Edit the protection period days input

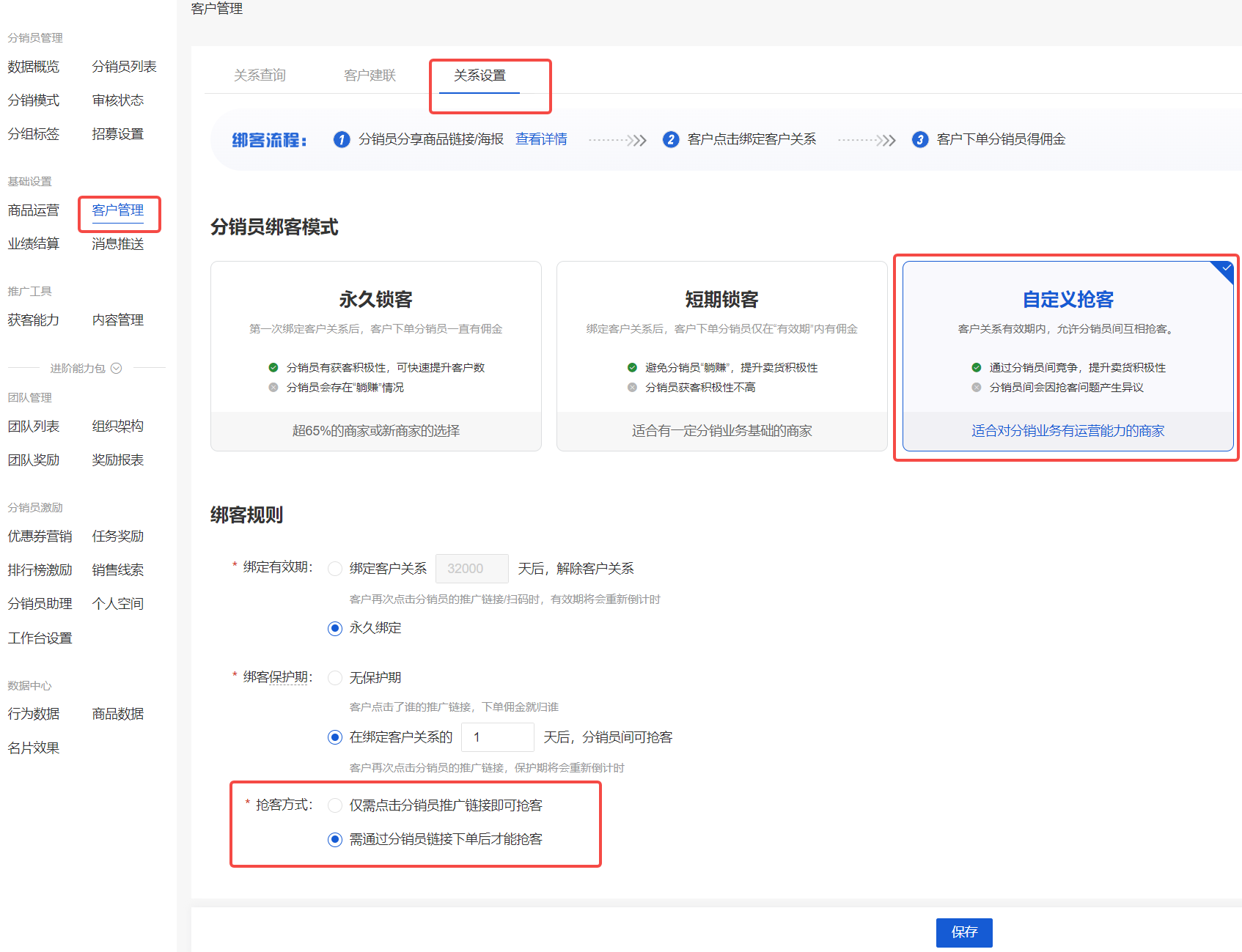497,737
